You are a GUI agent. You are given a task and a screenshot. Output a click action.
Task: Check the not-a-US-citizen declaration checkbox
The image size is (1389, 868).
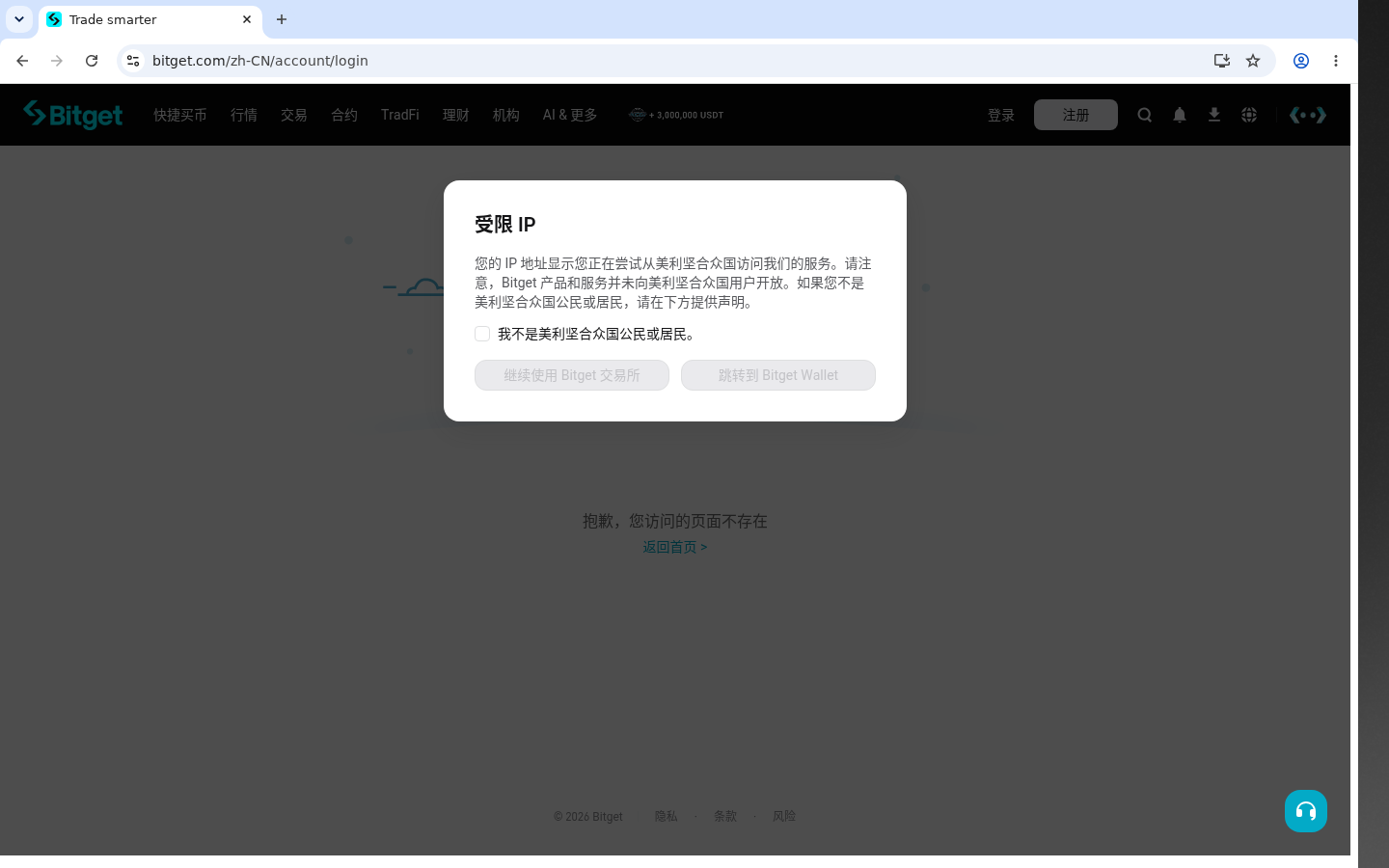tap(482, 334)
